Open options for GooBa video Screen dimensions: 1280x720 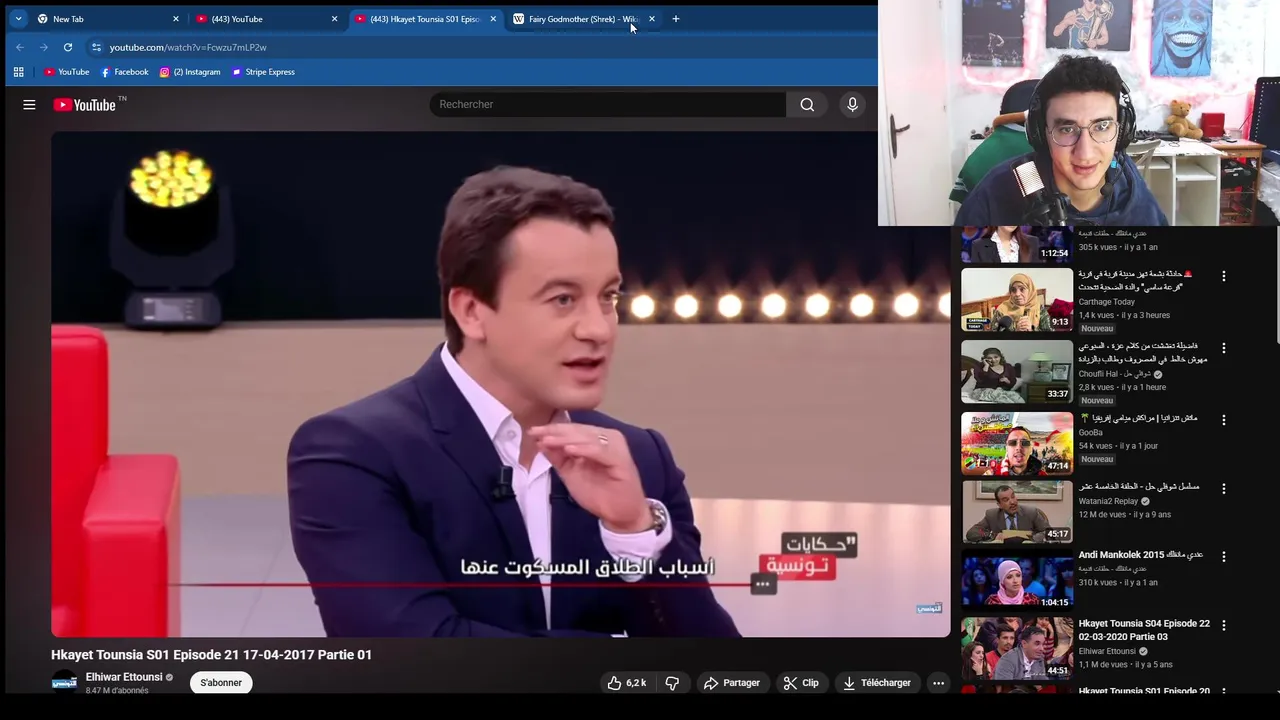[1223, 420]
